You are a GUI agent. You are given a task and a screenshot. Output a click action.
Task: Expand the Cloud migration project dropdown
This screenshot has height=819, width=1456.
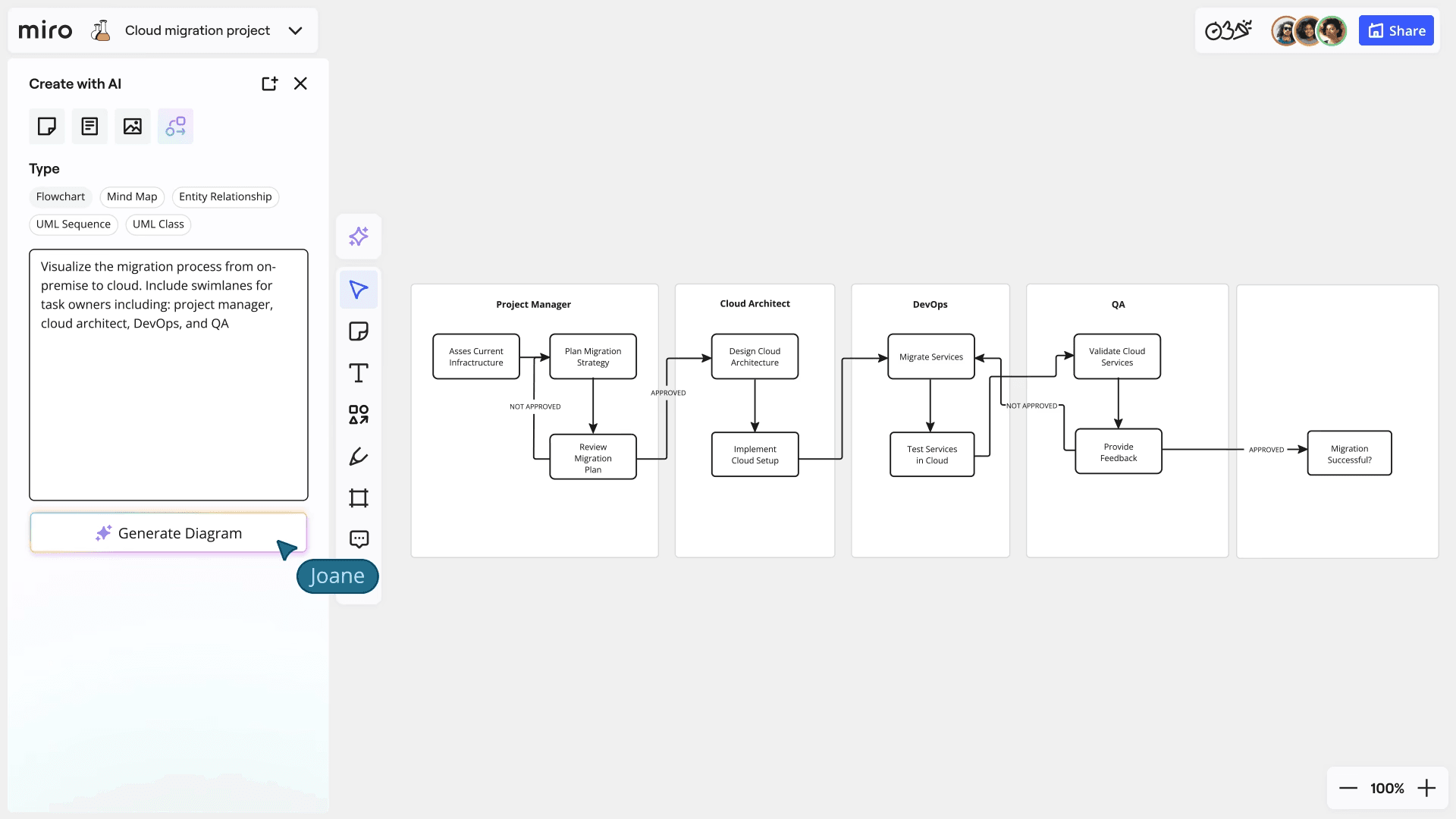[x=296, y=31]
